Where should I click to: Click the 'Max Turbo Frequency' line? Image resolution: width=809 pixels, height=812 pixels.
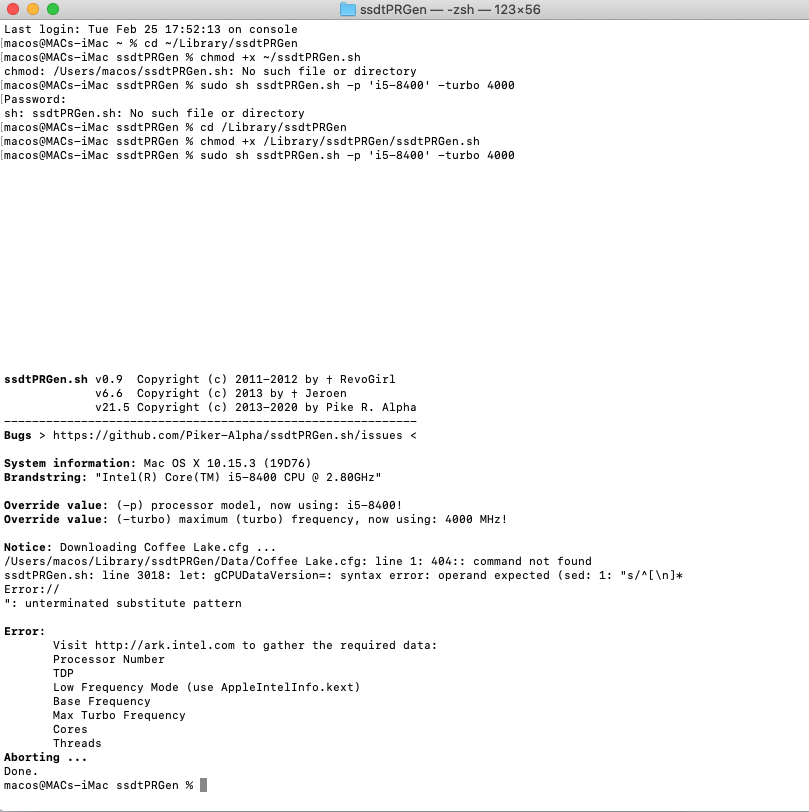[x=119, y=715]
